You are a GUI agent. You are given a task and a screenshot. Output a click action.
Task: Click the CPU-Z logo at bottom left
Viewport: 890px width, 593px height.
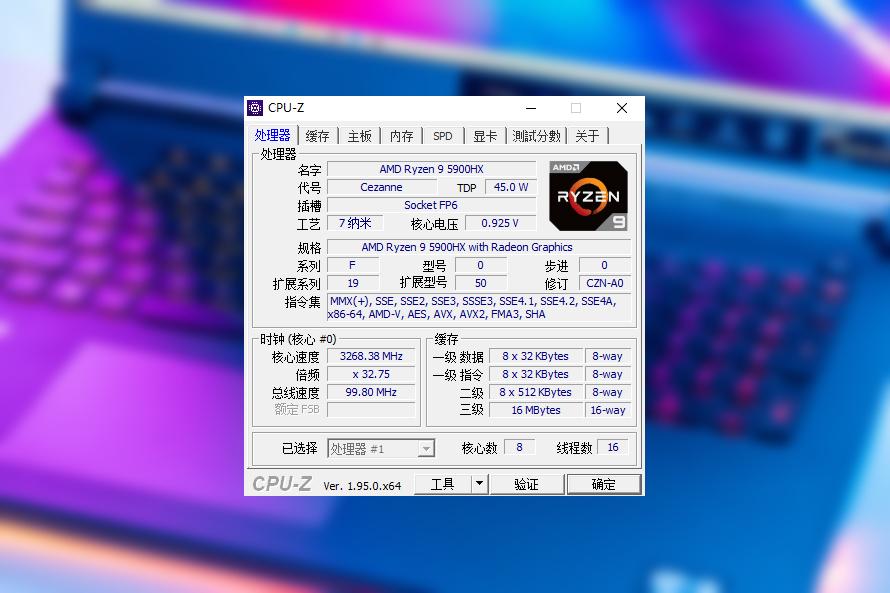click(x=283, y=484)
